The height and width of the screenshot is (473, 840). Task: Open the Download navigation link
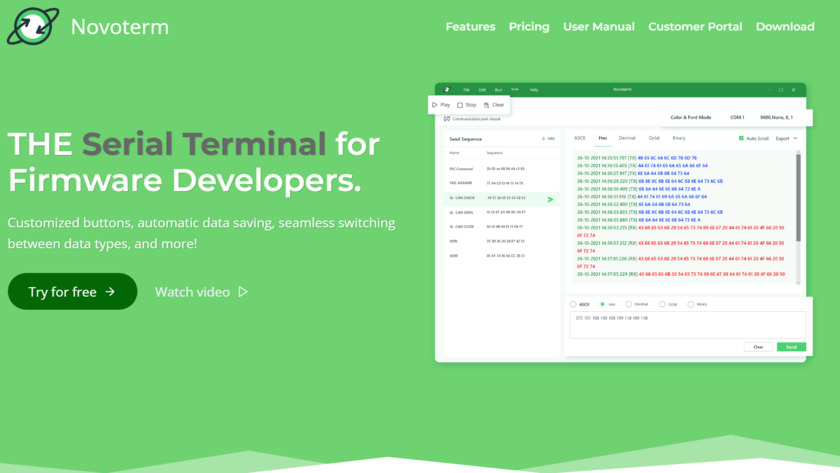click(x=785, y=27)
